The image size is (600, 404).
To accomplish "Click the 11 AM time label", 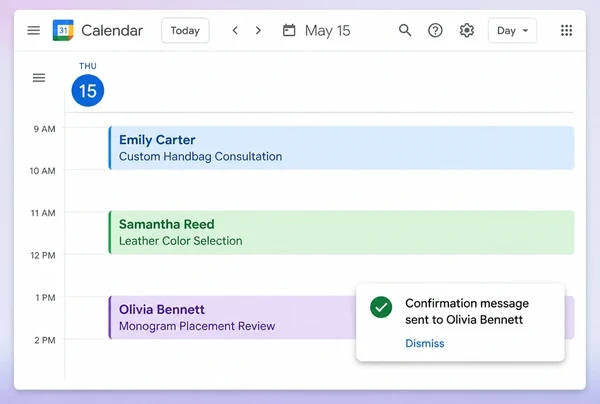I will tap(43, 213).
